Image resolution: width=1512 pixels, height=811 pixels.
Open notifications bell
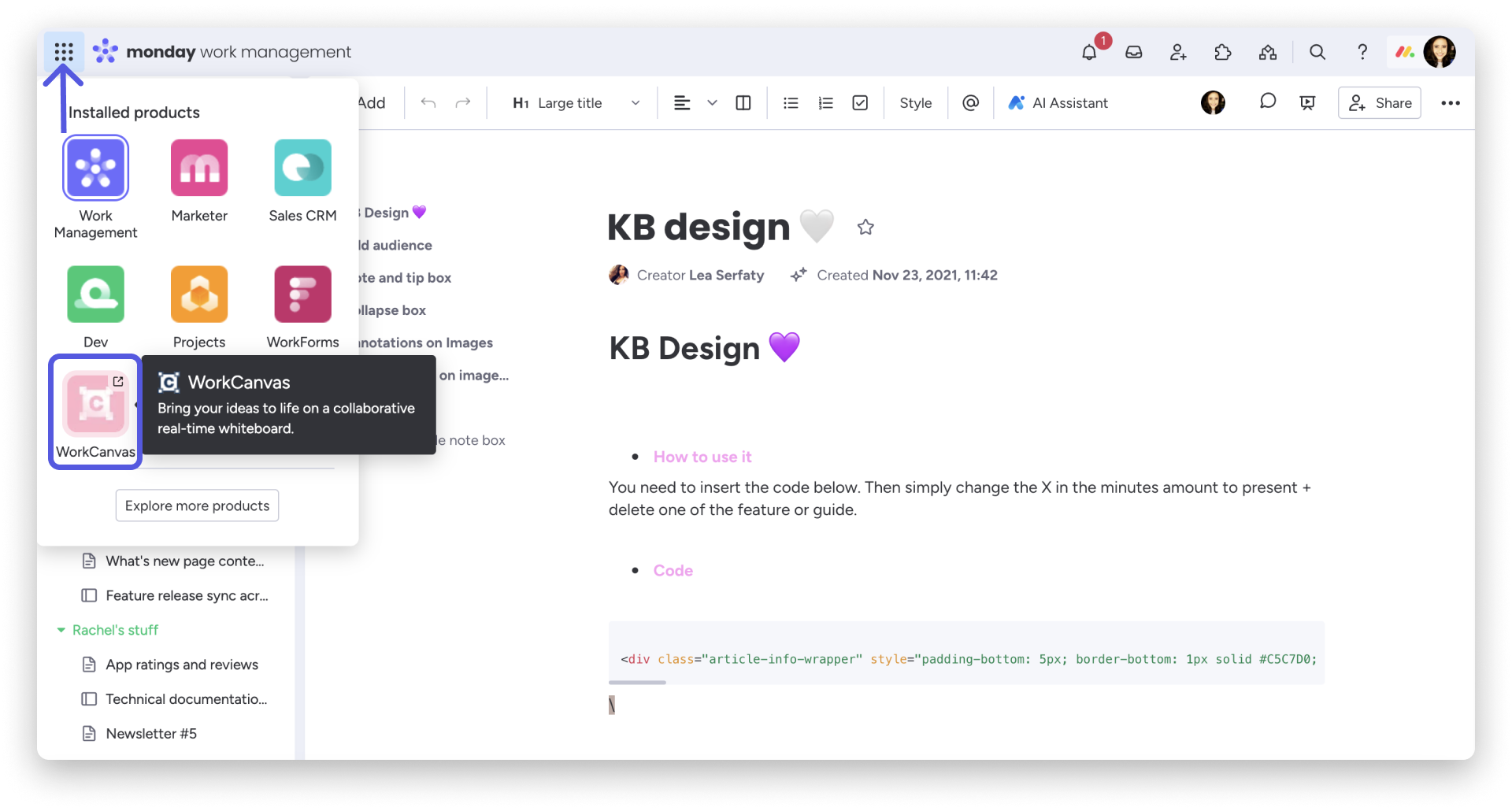click(1089, 52)
